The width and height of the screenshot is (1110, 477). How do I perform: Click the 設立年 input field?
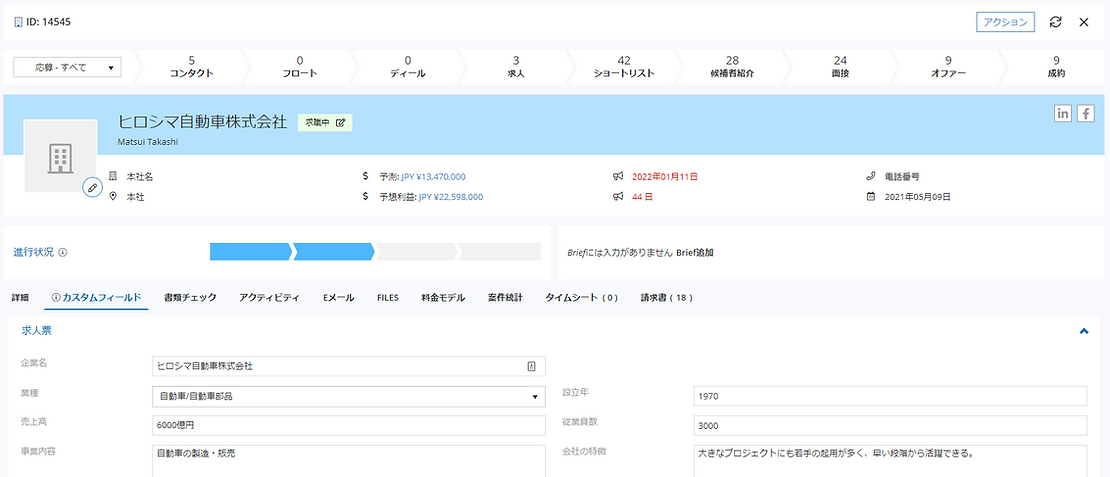(889, 396)
